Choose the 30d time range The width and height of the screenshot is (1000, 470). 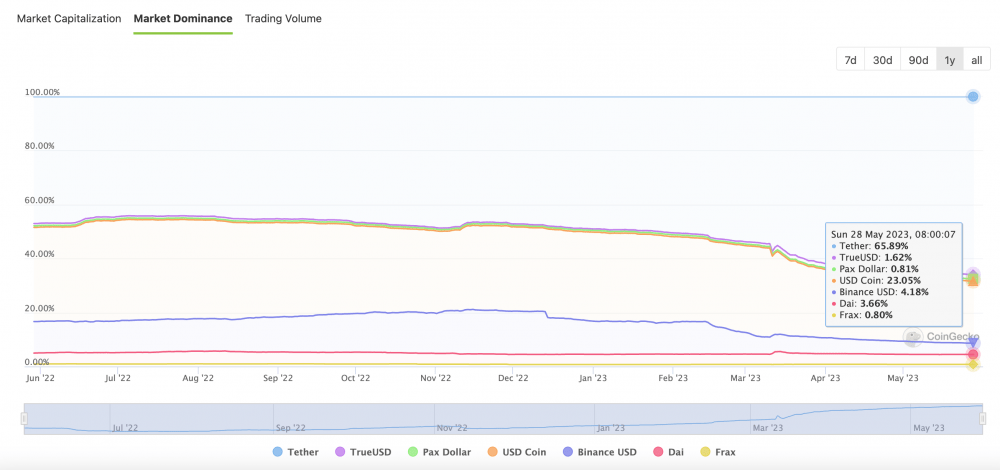pyautogui.click(x=882, y=60)
